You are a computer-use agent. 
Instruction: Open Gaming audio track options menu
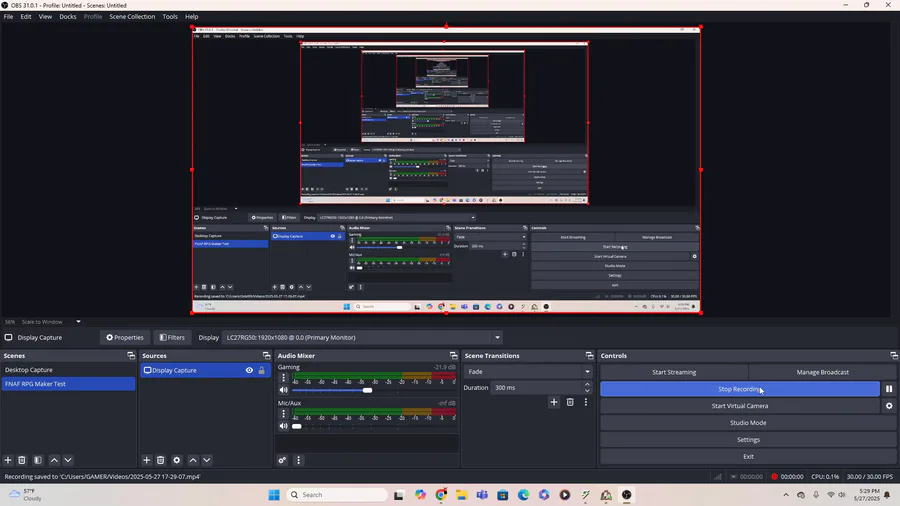tap(283, 377)
